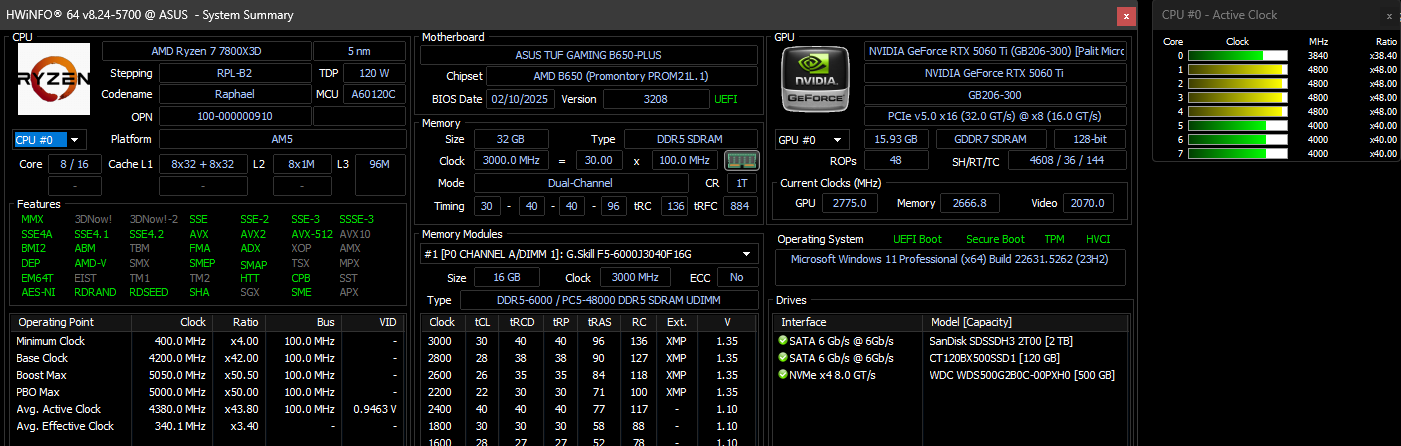Screen dimensions: 1401x446
Task: Click the 128-bit bus width field
Action: click(x=1090, y=139)
